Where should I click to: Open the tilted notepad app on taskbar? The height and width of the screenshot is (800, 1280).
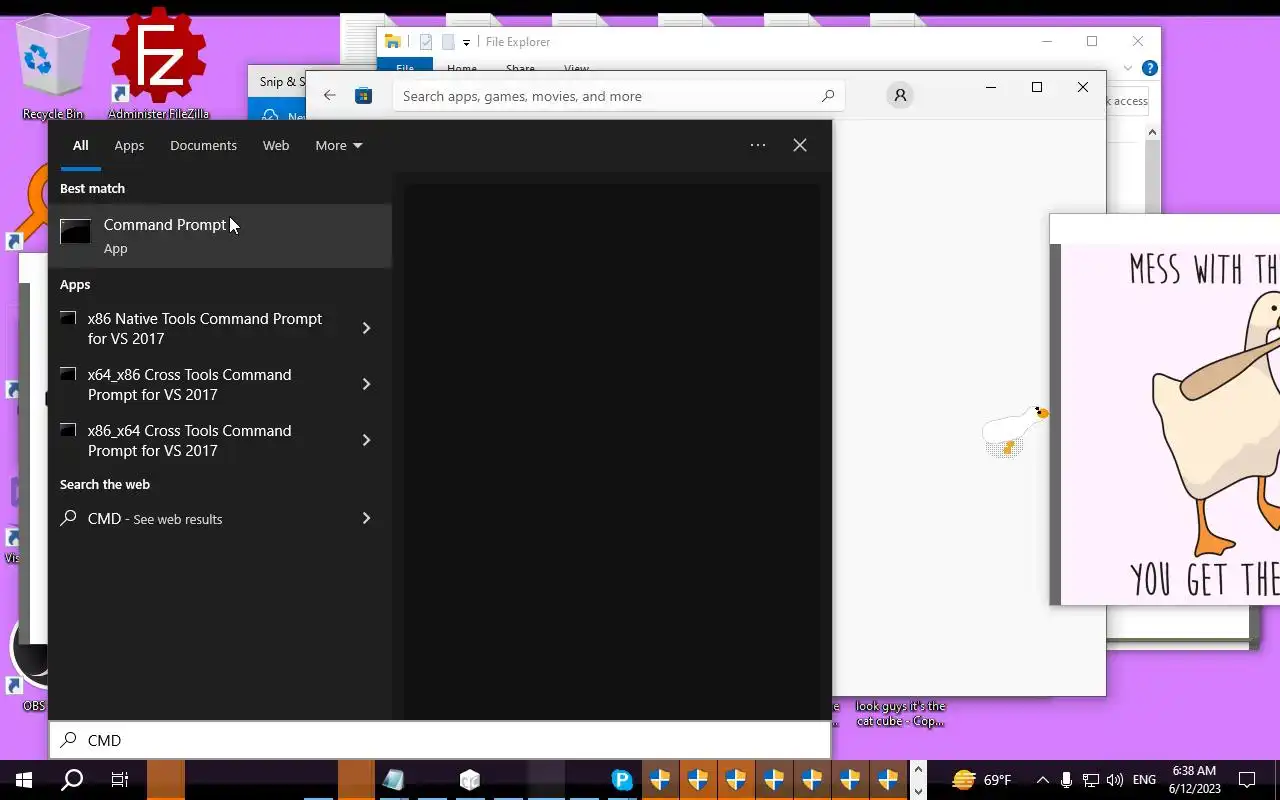pos(393,780)
